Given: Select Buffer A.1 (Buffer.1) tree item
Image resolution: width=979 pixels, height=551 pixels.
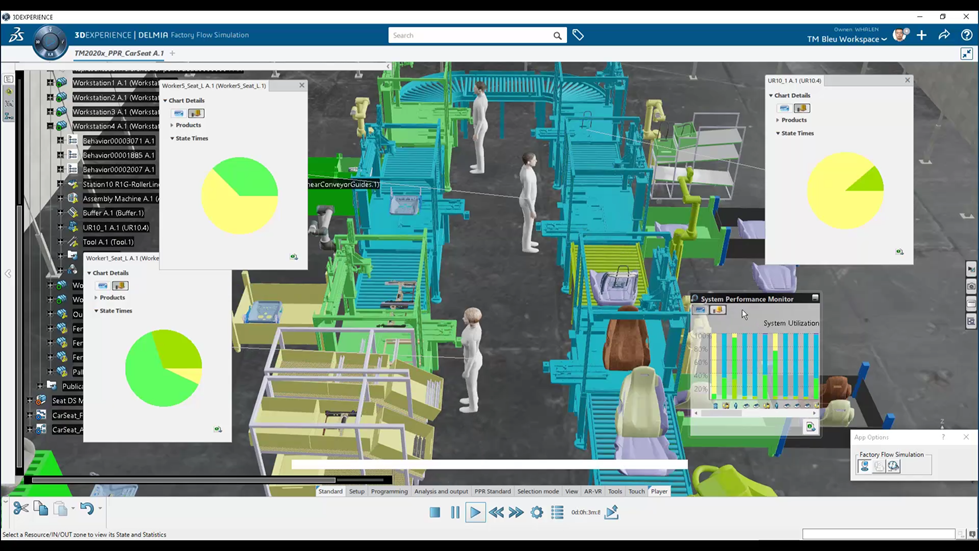Looking at the screenshot, I should click(x=113, y=213).
